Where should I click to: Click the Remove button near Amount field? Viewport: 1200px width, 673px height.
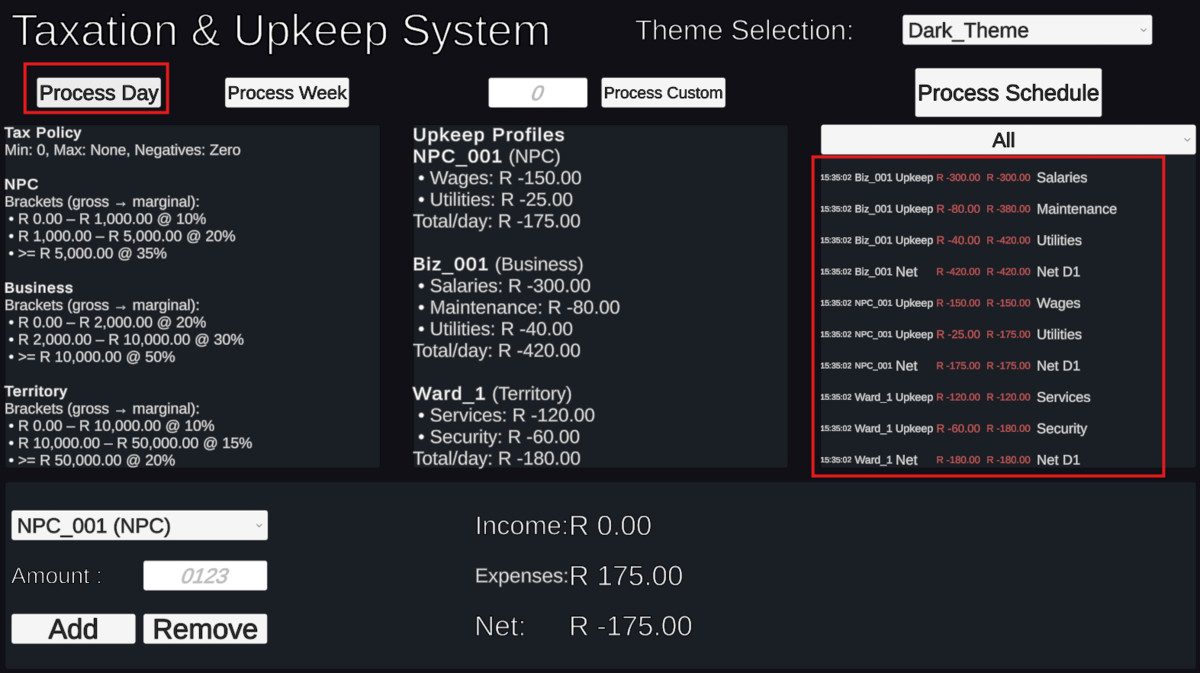[x=204, y=628]
